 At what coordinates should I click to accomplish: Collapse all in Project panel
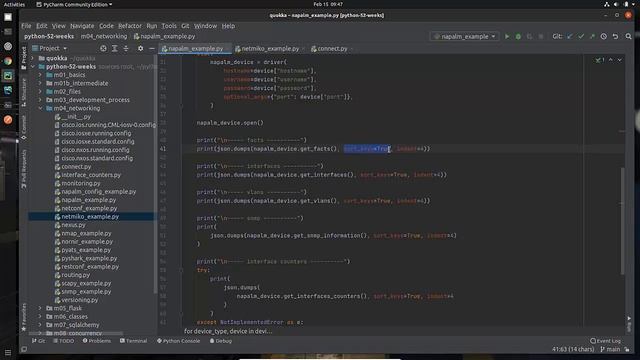[x=126, y=48]
